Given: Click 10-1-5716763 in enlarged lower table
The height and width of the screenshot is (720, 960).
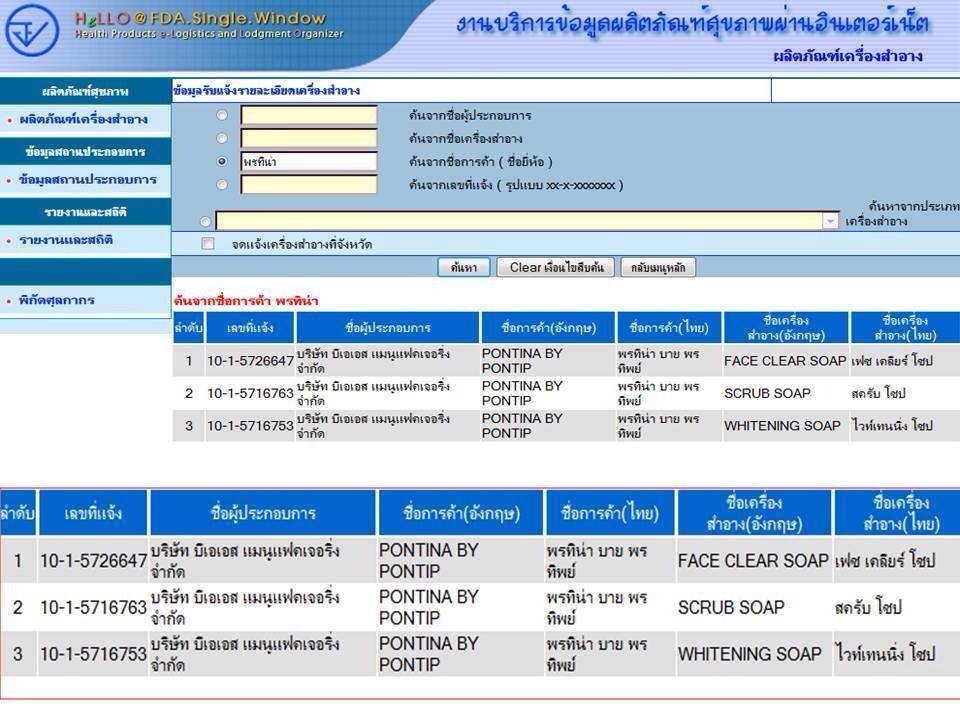Looking at the screenshot, I should 93,608.
